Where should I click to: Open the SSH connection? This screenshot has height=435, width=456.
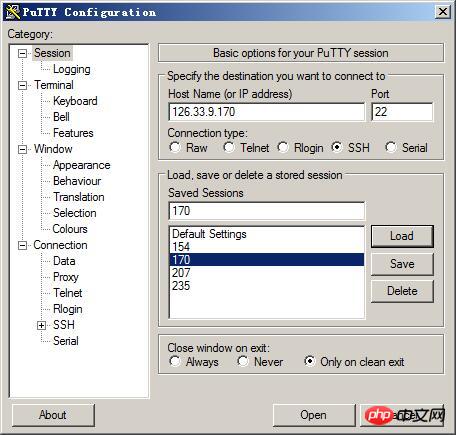(314, 415)
